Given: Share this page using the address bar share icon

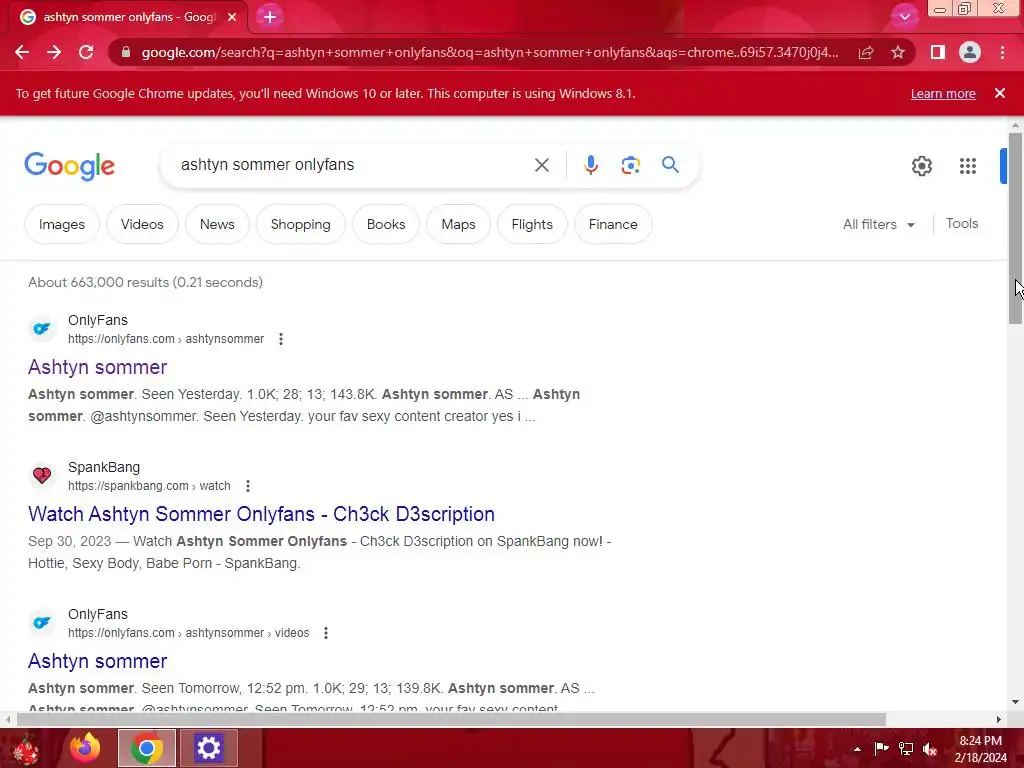Looking at the screenshot, I should [866, 52].
